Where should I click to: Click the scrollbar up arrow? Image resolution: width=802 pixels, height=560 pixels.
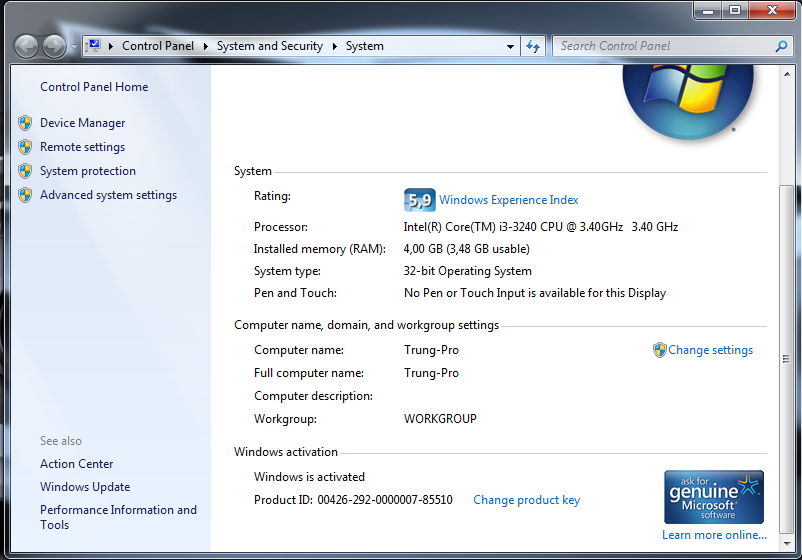(x=787, y=75)
